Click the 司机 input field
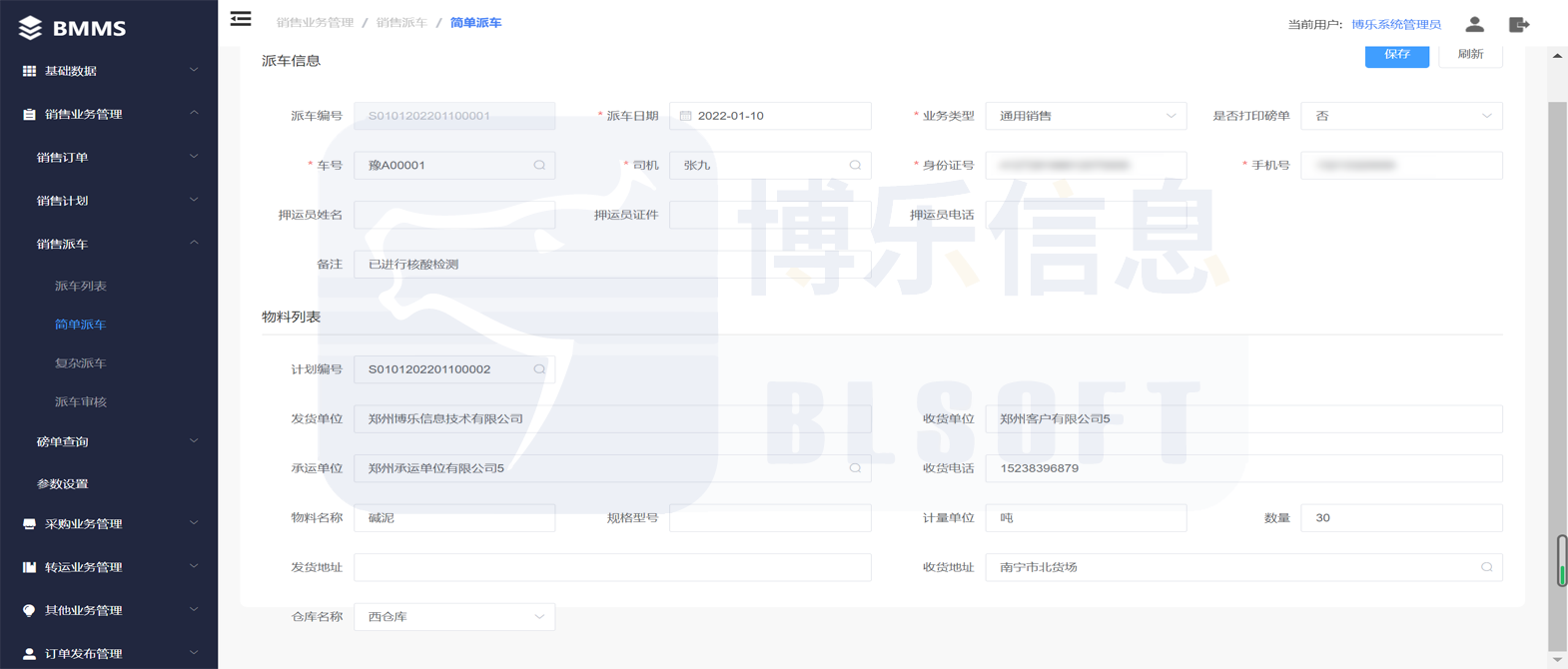 (x=770, y=165)
